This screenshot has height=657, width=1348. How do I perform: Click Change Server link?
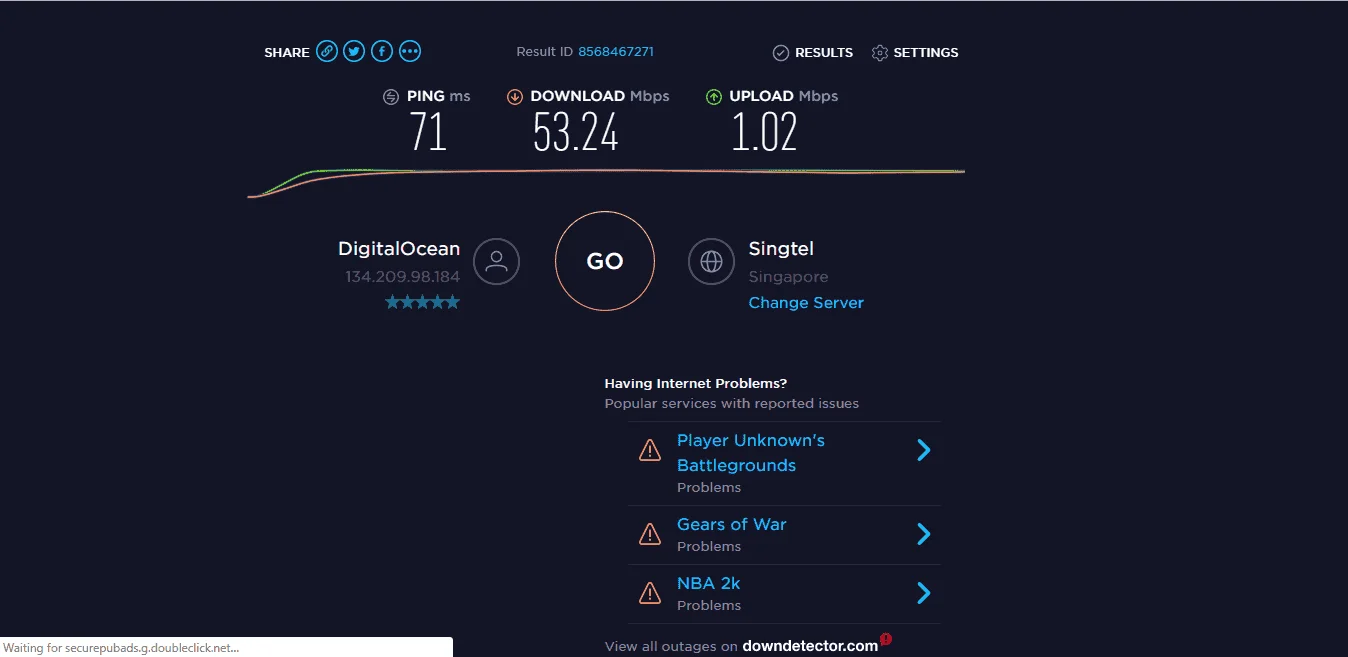pyautogui.click(x=806, y=303)
